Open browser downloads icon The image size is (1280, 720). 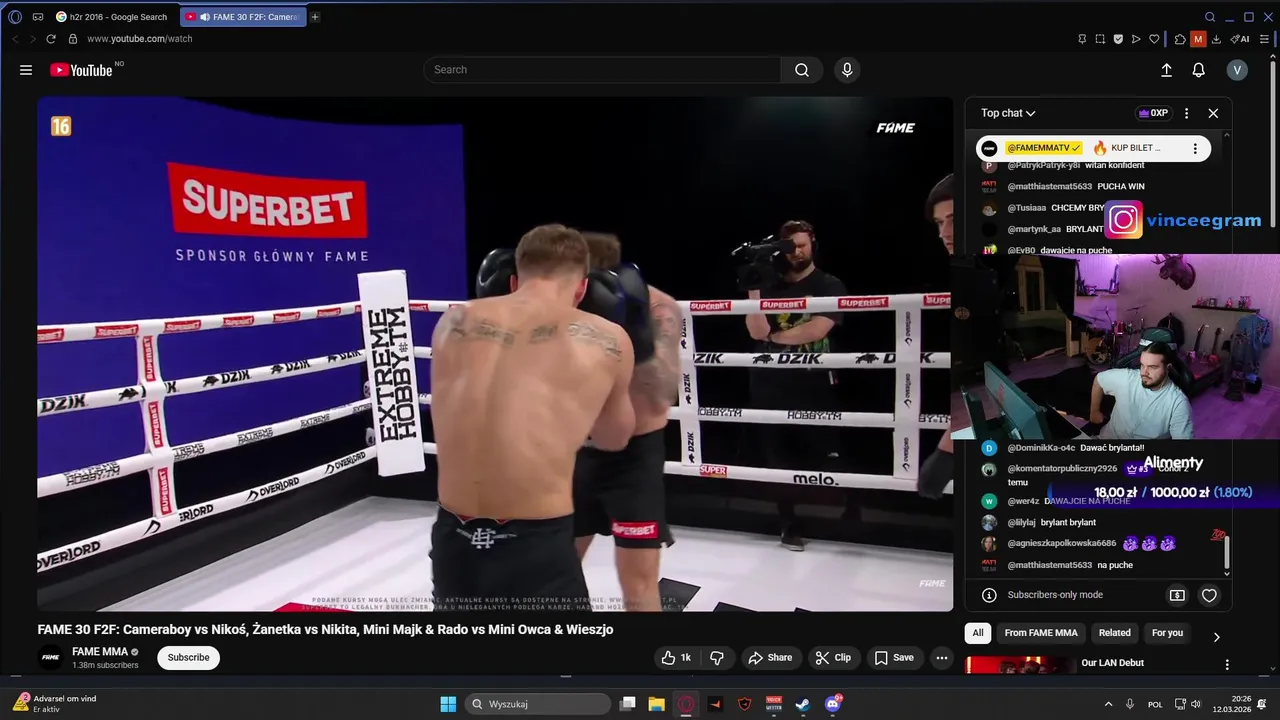point(1216,39)
